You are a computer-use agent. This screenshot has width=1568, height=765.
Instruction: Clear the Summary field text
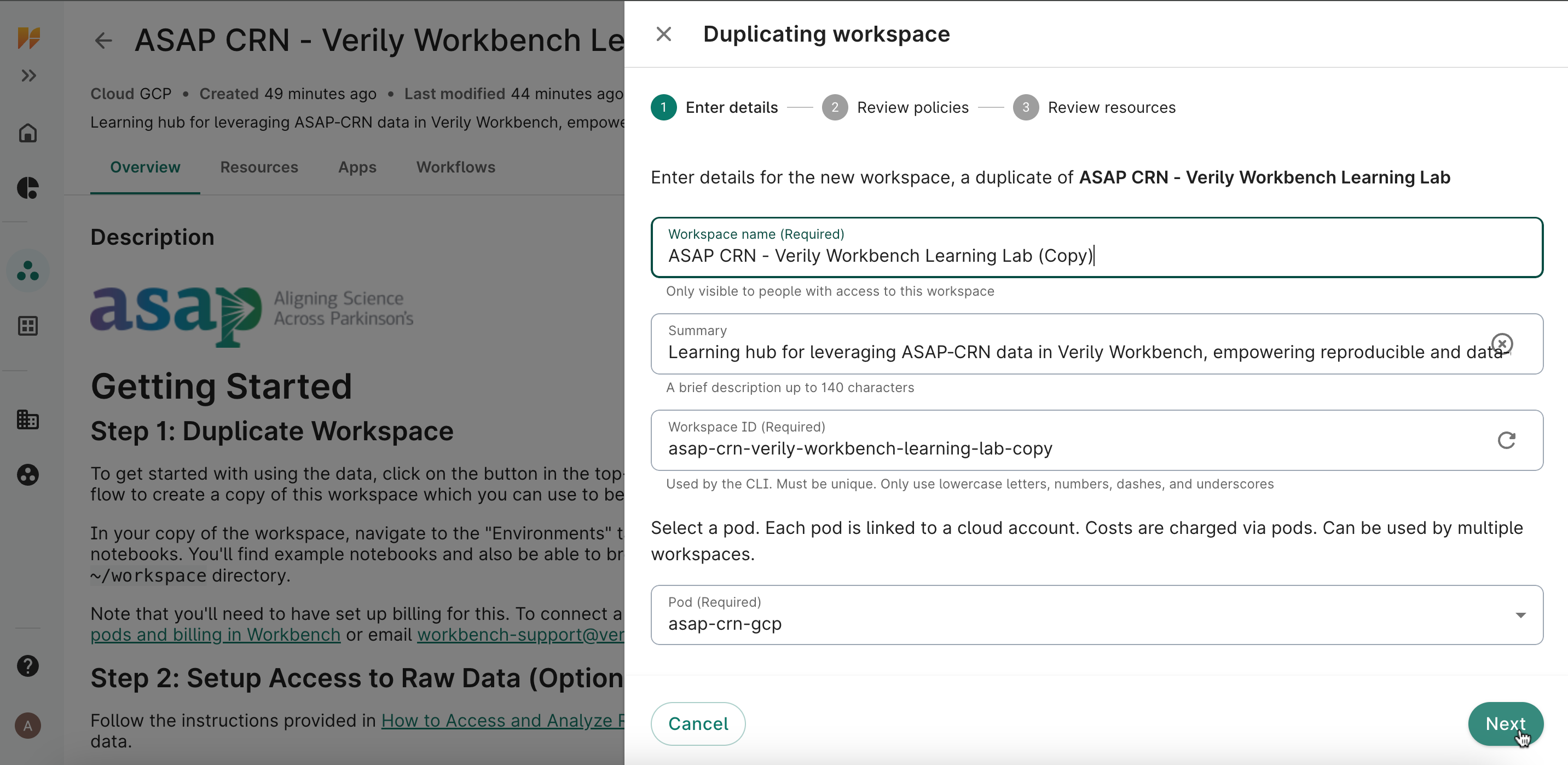[x=1502, y=343]
